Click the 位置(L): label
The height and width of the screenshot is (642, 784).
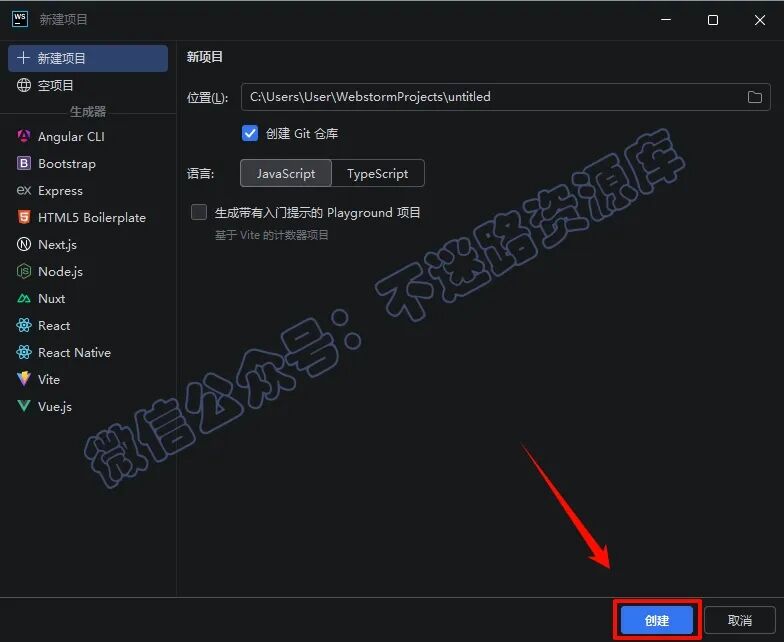[x=207, y=98]
